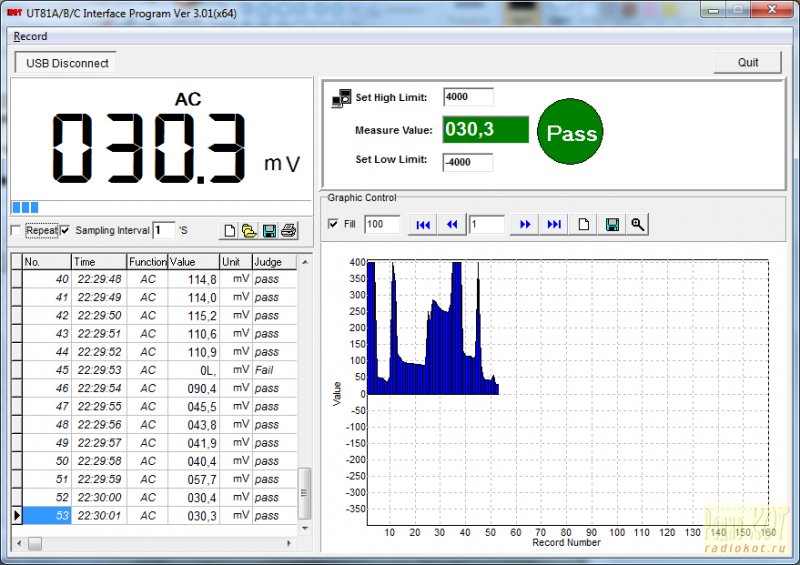Print the recorded data table
Screen dimensions: 800x565
pyautogui.click(x=288, y=231)
